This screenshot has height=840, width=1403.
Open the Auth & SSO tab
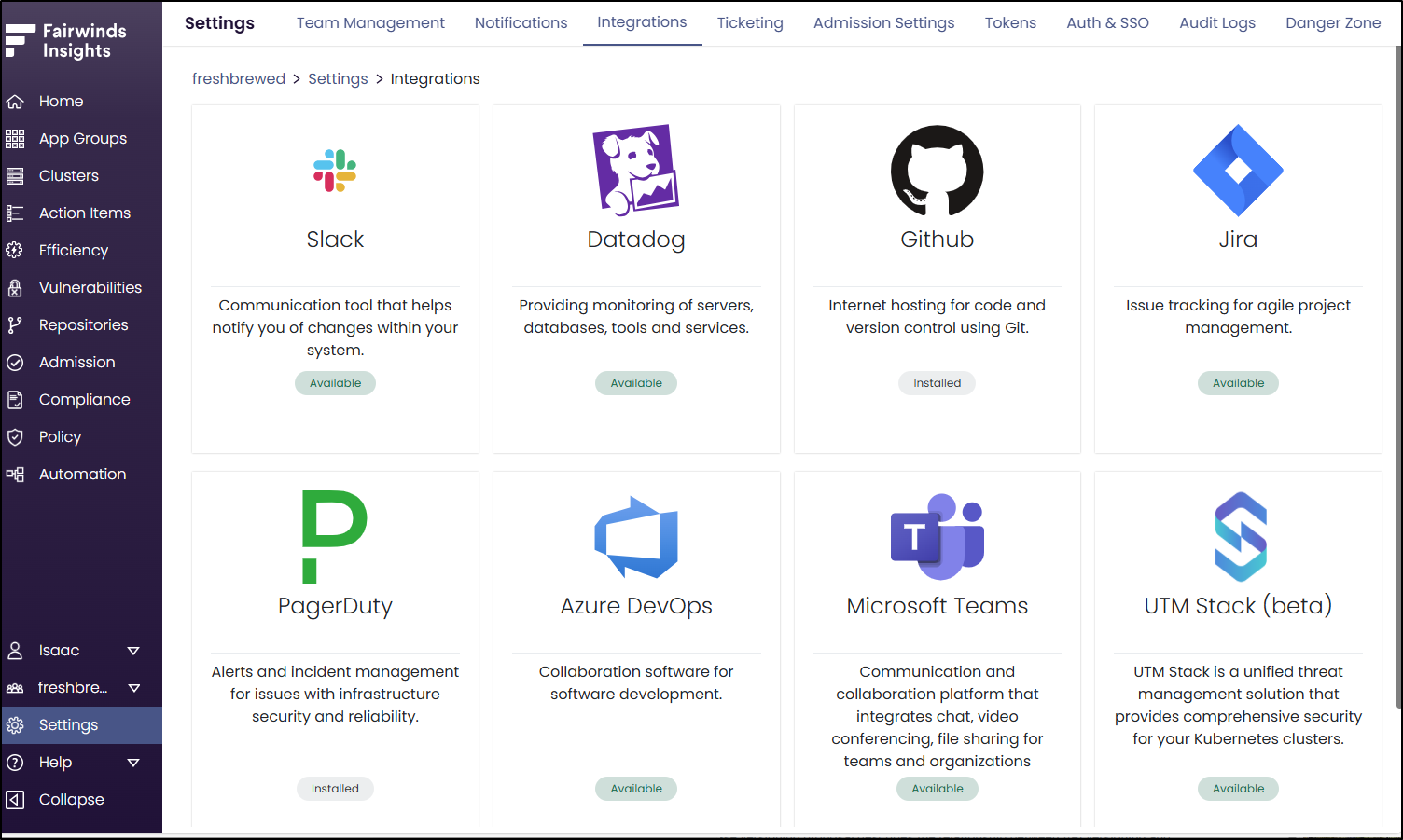1107,22
